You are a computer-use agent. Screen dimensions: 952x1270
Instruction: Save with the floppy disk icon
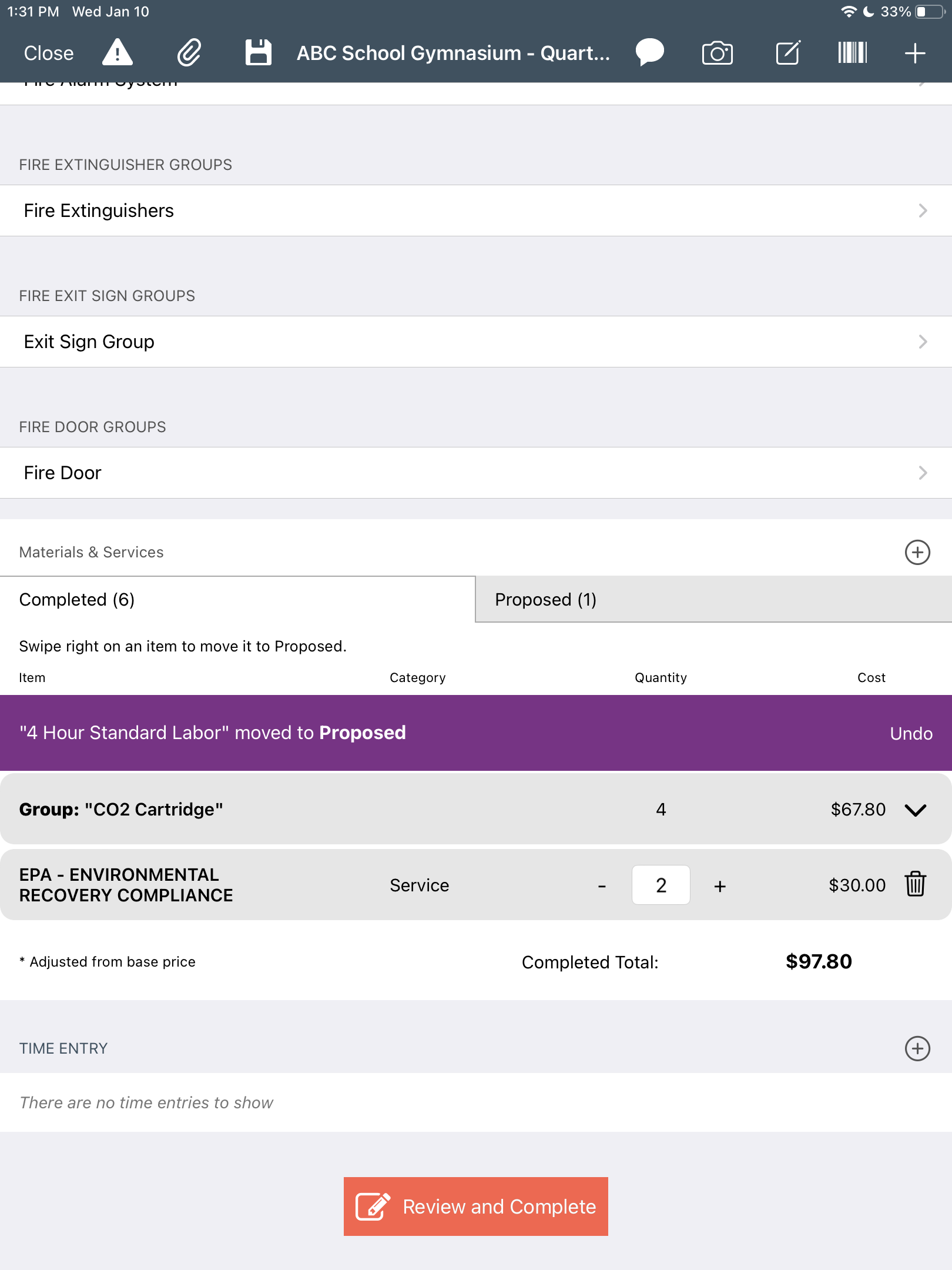[x=259, y=53]
